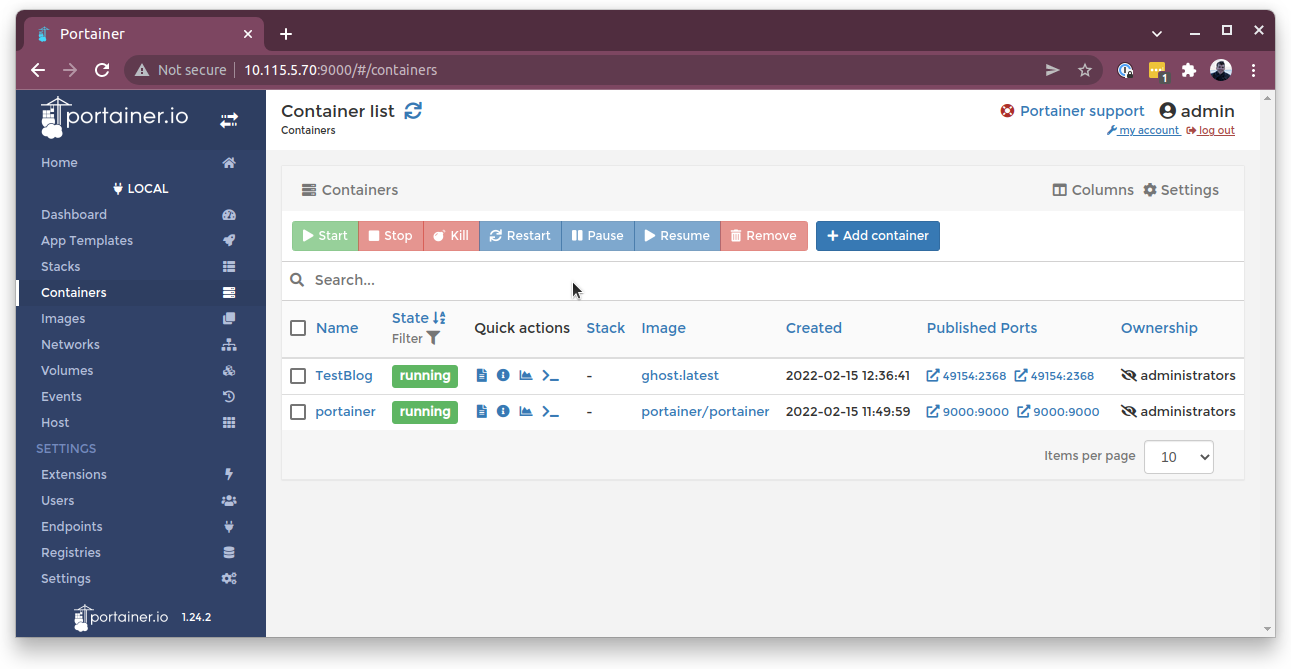The image size is (1291, 669).
Task: Open the ghost:latest image link
Action: (680, 376)
